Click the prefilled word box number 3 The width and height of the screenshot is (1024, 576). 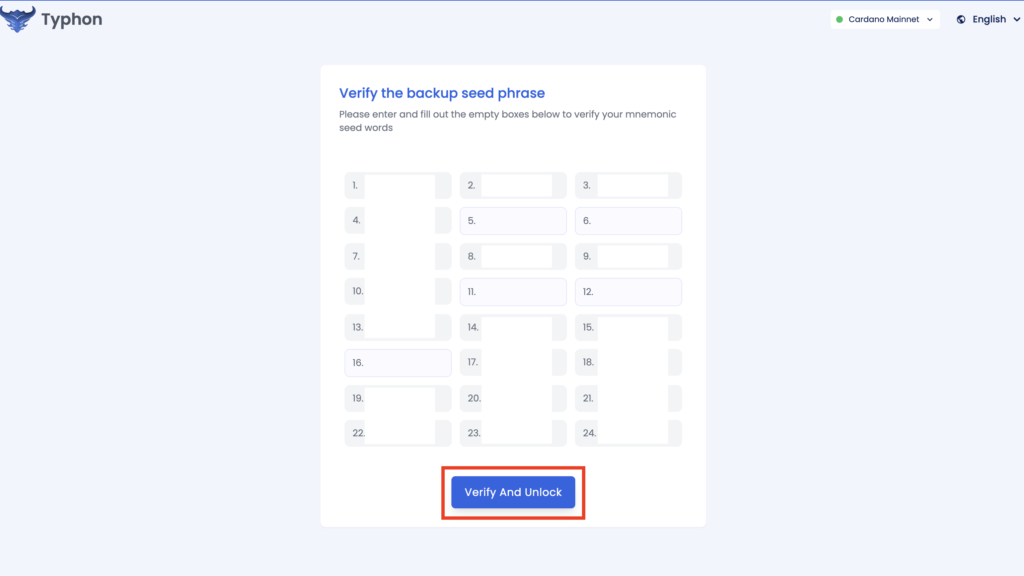[628, 185]
